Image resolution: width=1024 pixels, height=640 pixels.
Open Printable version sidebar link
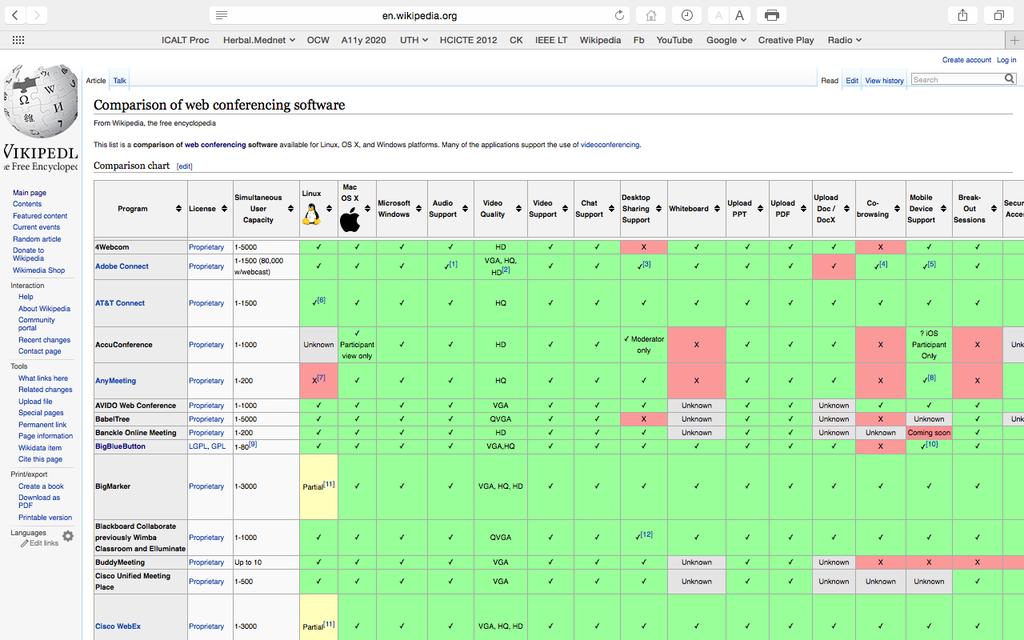pyautogui.click(x=45, y=517)
